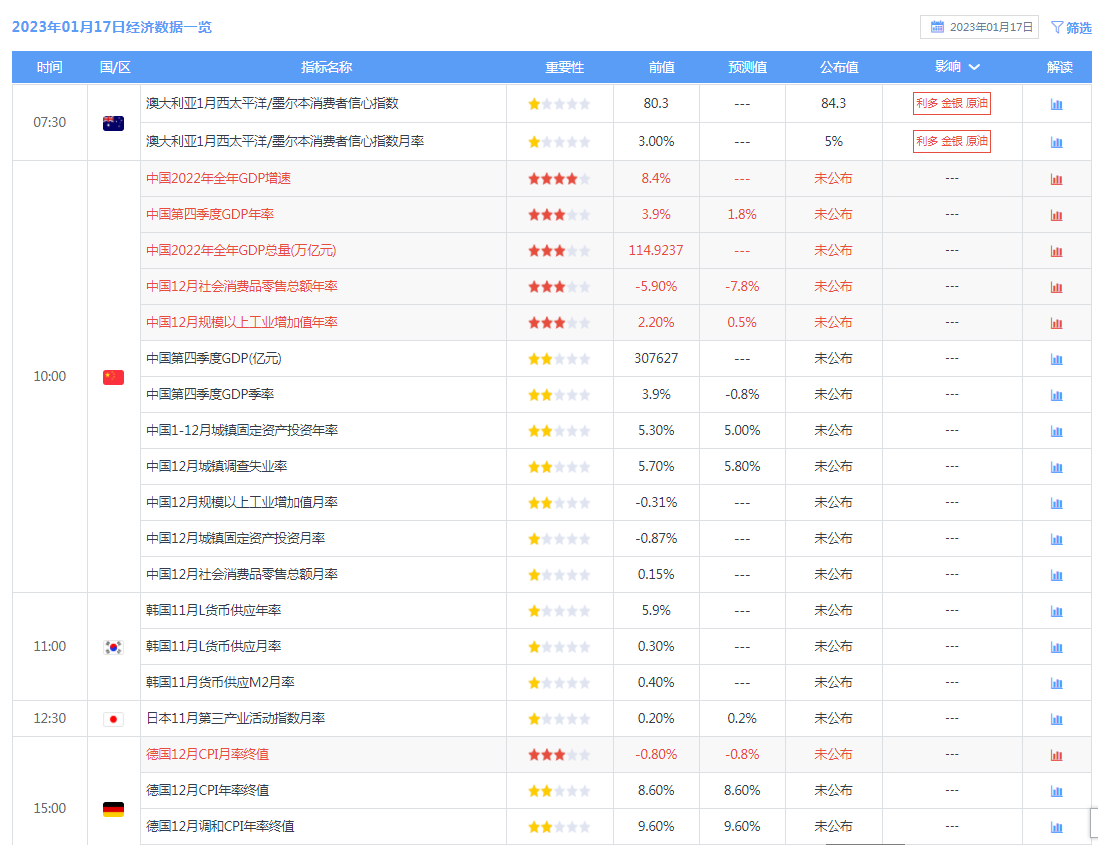View chart for 中国12月规模以上工业增加值月率
This screenshot has height=845, width=1098.
pos(1056,503)
